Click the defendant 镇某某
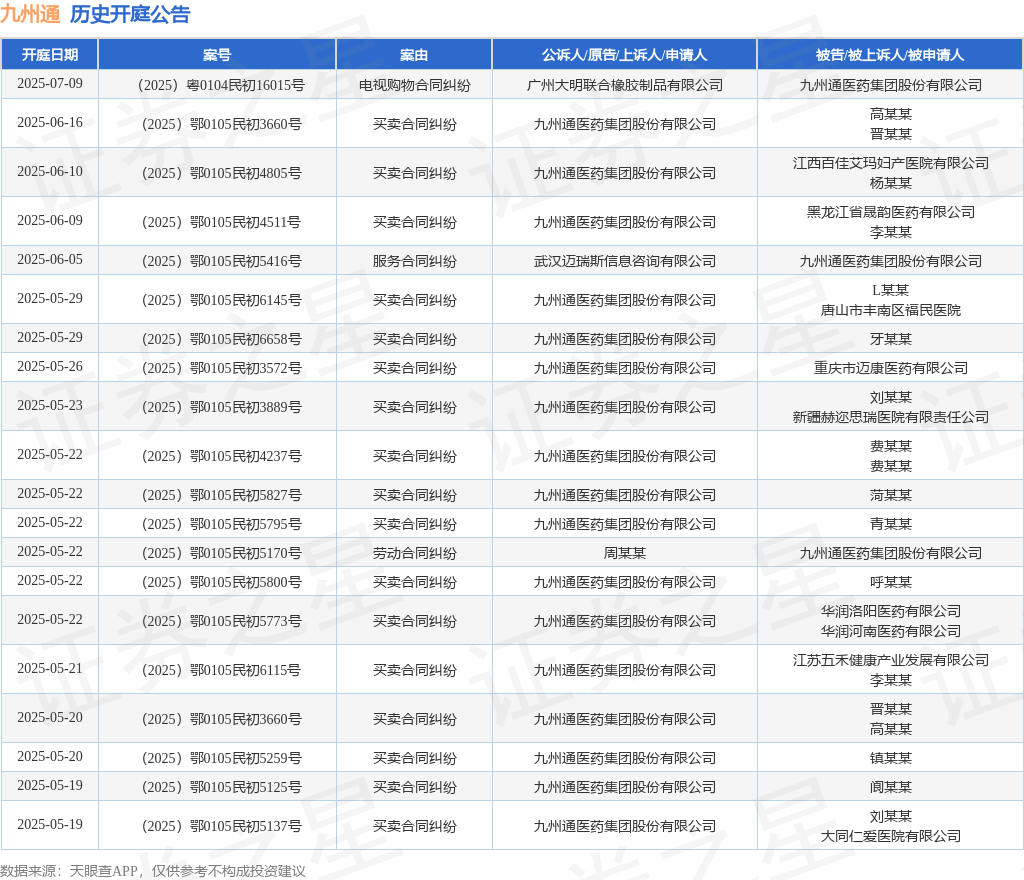Image resolution: width=1024 pixels, height=880 pixels. tap(891, 758)
